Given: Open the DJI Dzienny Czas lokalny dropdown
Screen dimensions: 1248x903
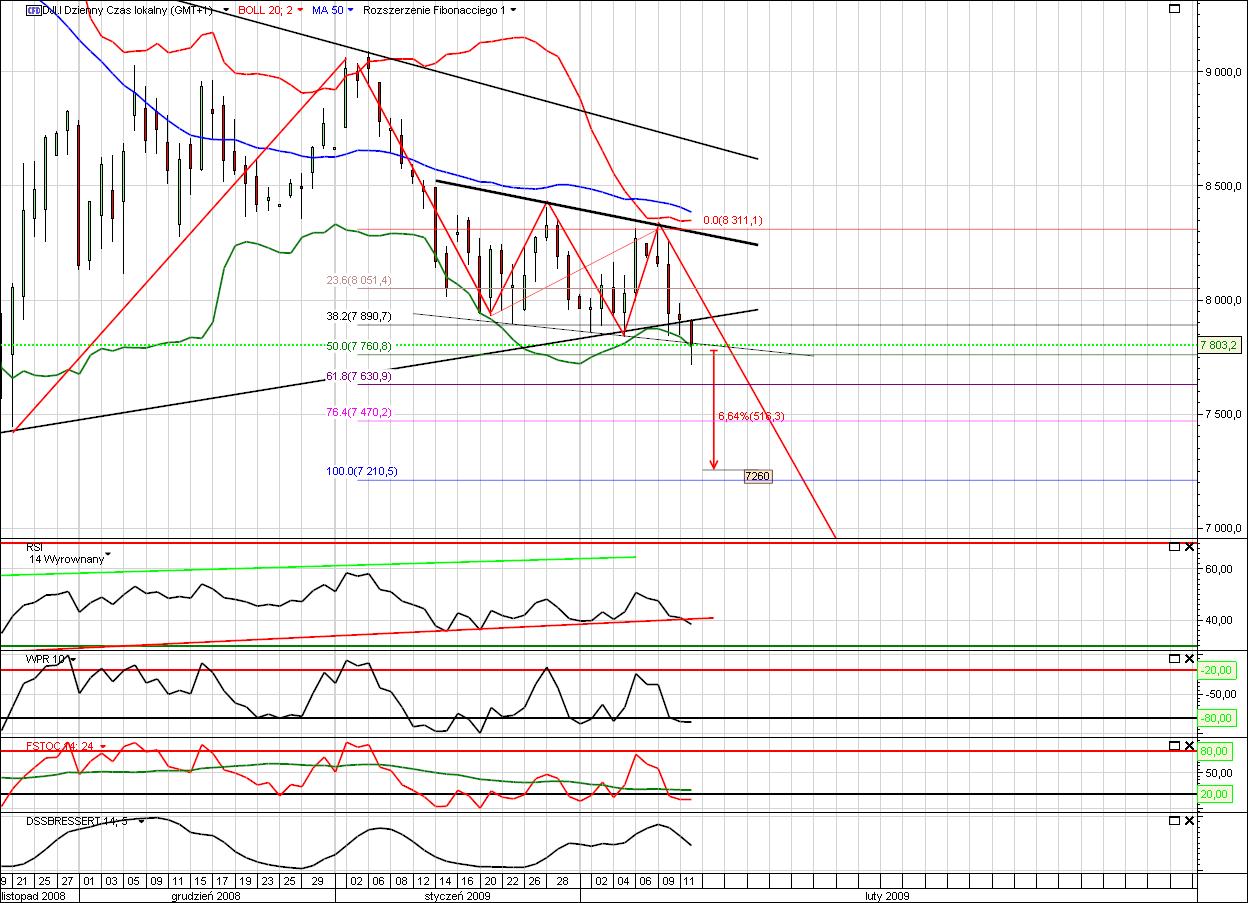Looking at the screenshot, I should tap(227, 10).
